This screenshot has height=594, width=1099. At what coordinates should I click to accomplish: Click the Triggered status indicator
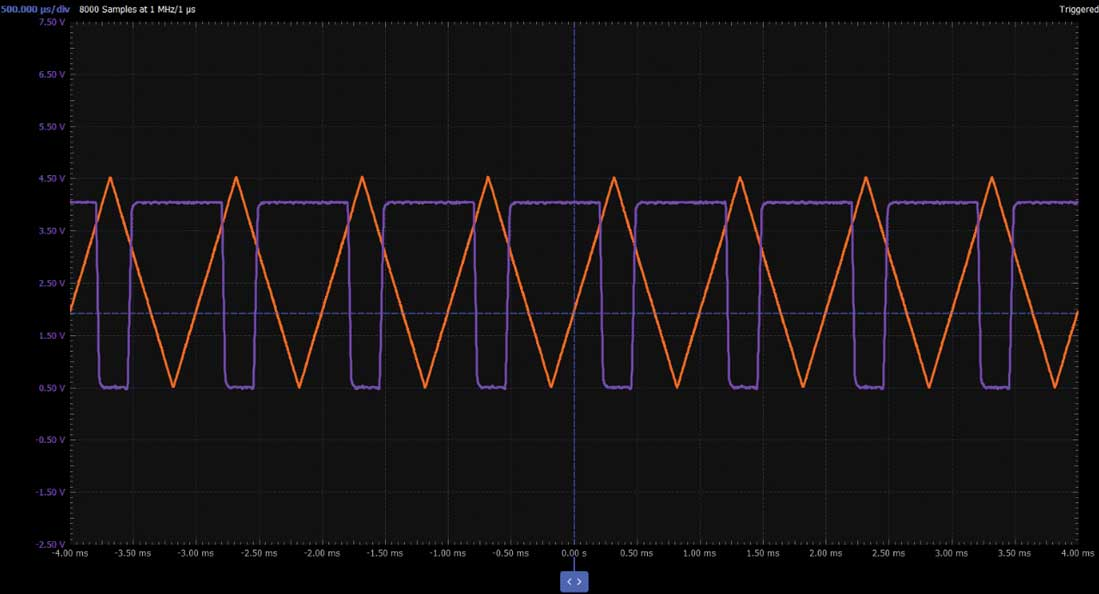[x=1079, y=10]
